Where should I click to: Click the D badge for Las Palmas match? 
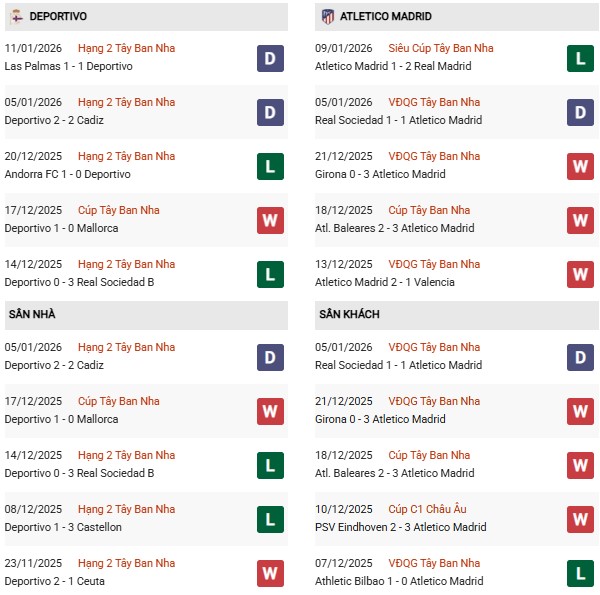[270, 58]
